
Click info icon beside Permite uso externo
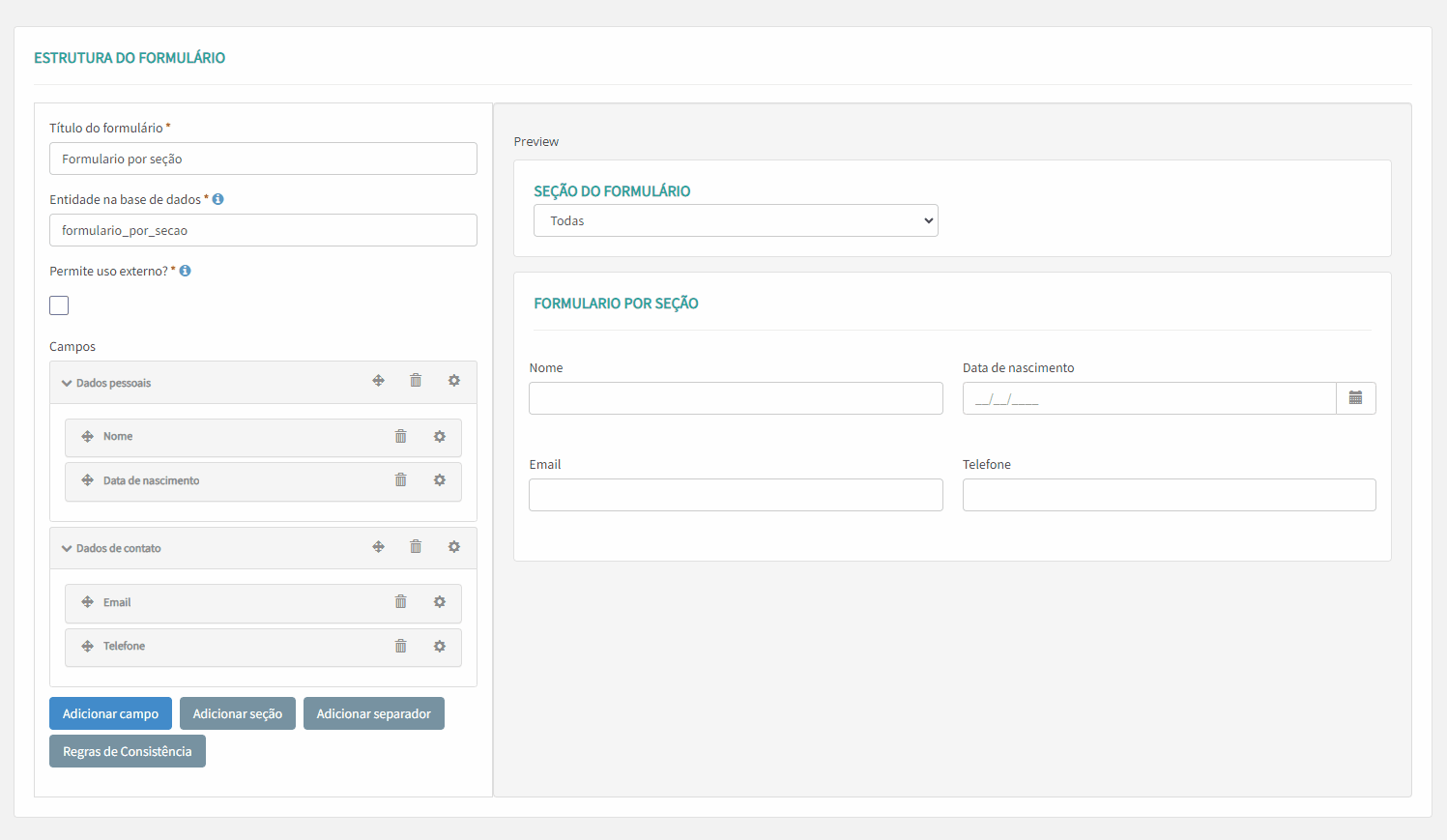pyautogui.click(x=186, y=271)
